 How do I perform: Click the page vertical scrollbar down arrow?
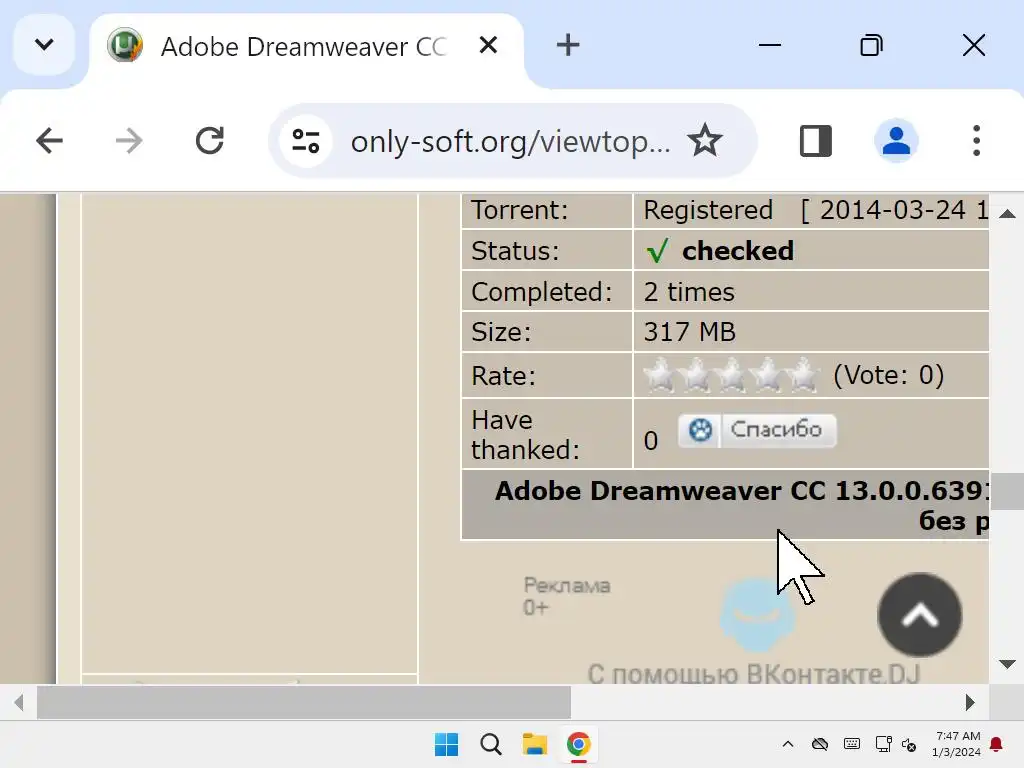click(1007, 665)
